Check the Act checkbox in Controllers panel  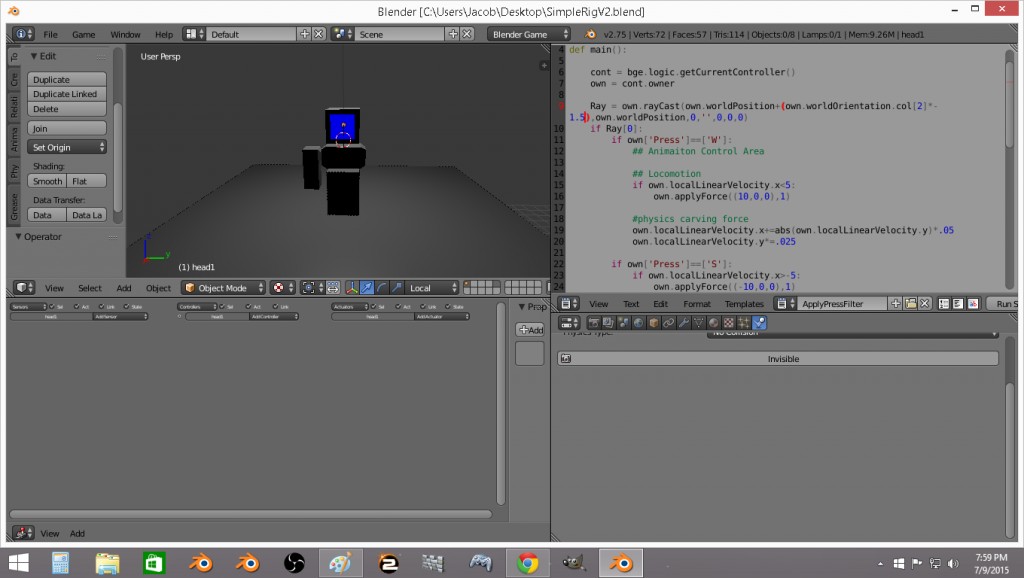point(247,307)
